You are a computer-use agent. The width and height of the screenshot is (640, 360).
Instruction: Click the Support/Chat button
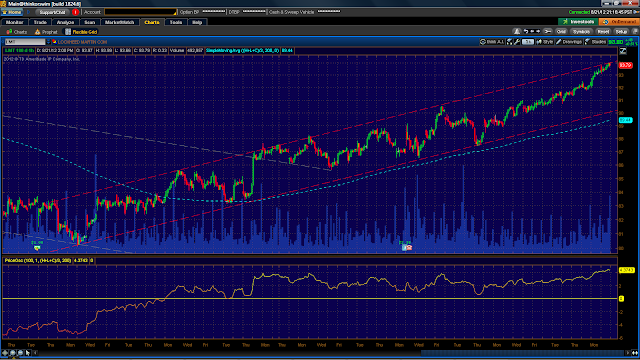[x=52, y=12]
